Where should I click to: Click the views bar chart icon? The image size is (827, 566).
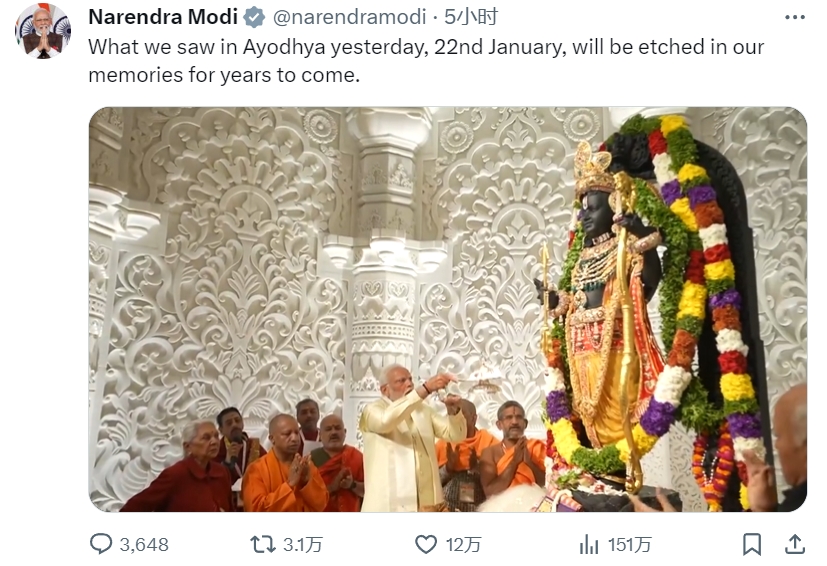[589, 544]
